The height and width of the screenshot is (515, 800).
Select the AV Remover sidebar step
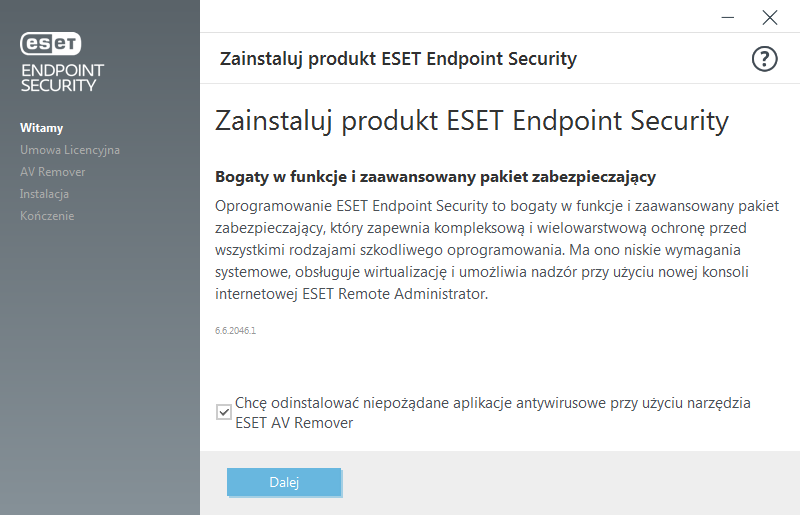tap(52, 172)
